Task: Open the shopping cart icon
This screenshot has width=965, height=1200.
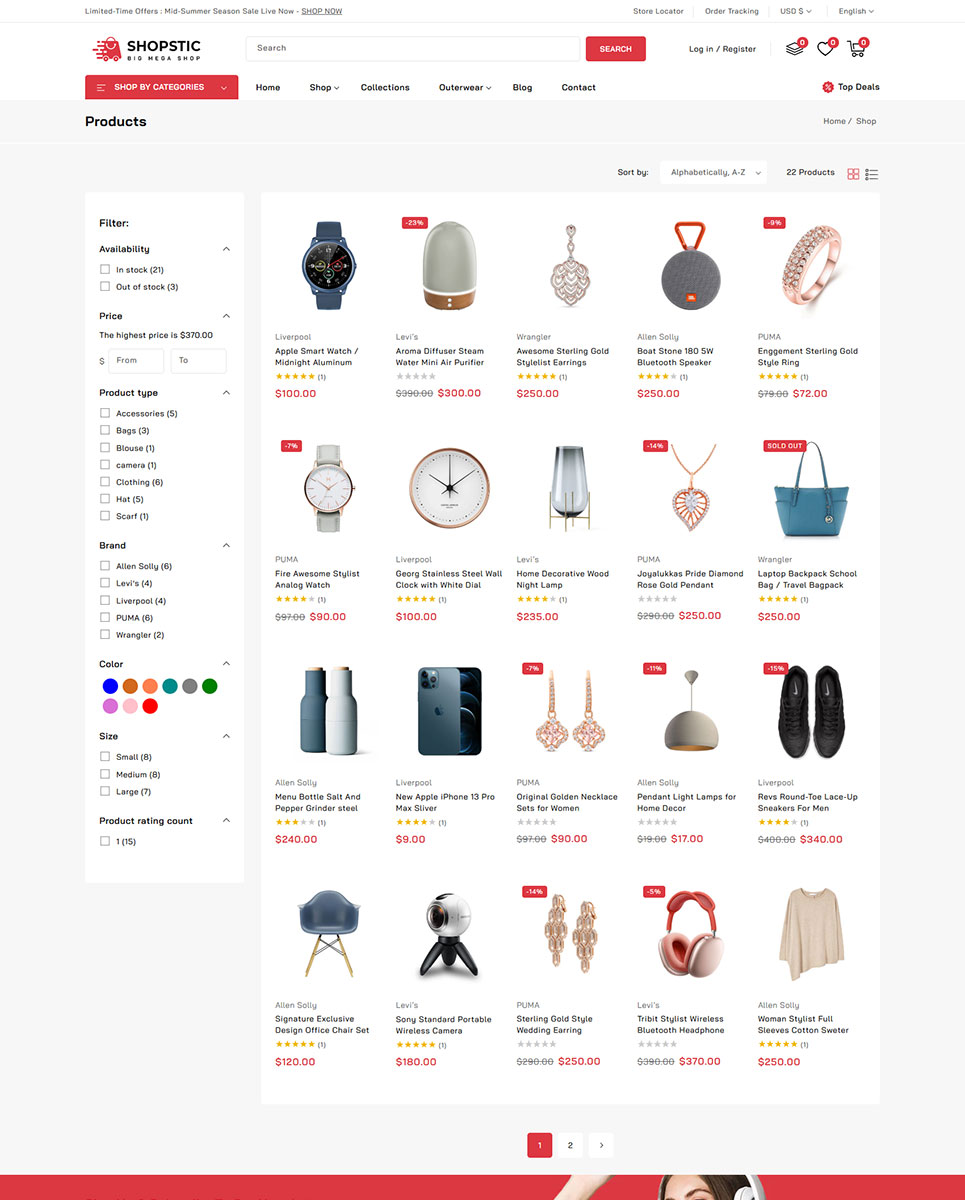Action: 856,48
